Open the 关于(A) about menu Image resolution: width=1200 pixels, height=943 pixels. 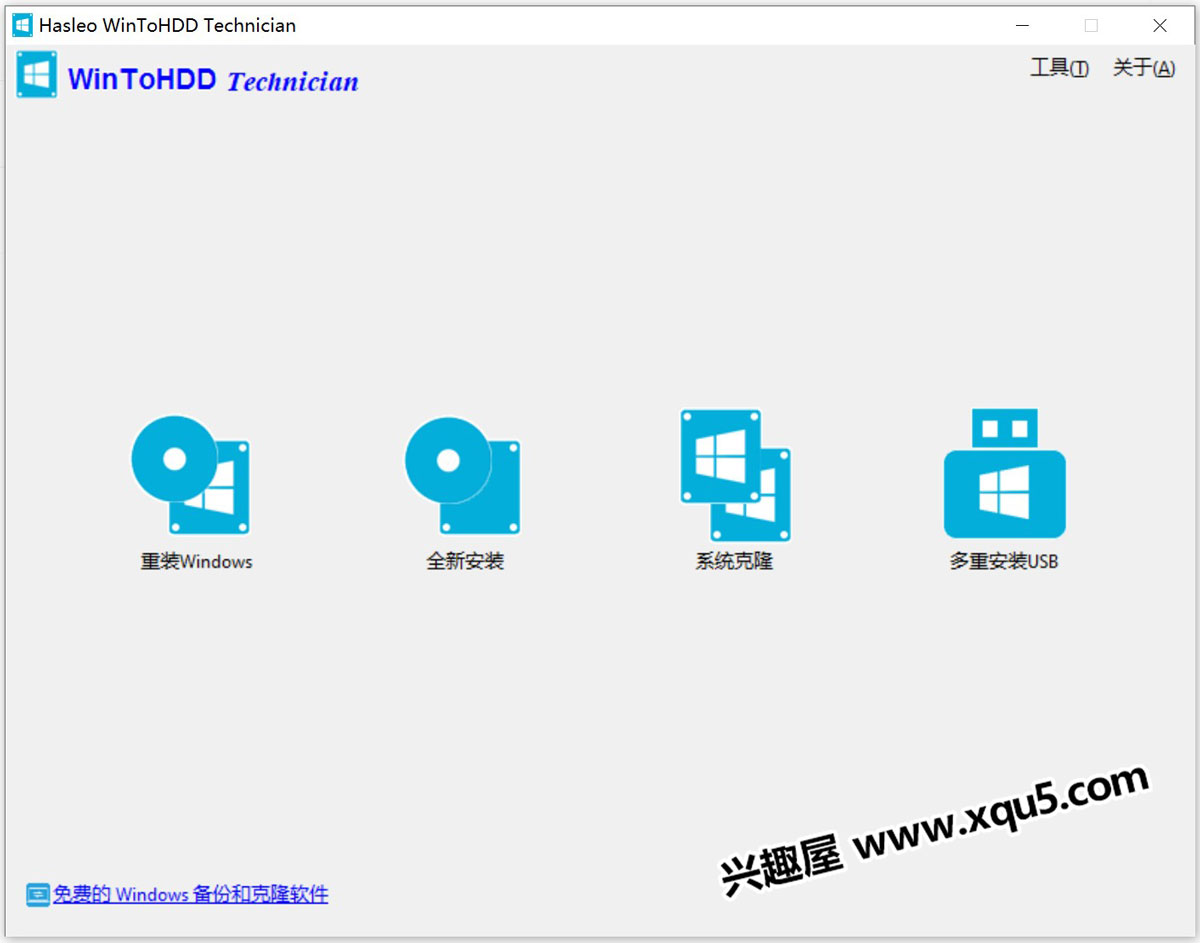[x=1143, y=68]
